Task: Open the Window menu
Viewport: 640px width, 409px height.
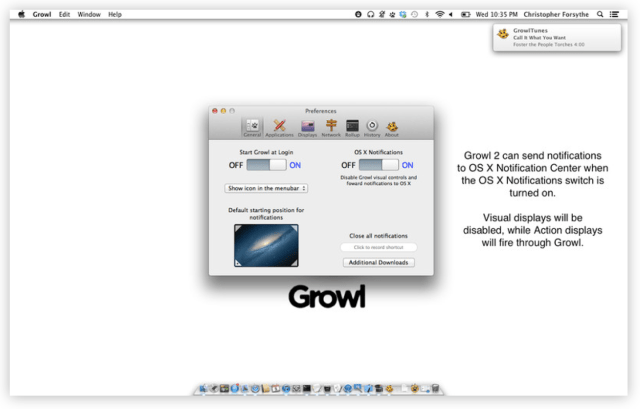Action: point(89,14)
